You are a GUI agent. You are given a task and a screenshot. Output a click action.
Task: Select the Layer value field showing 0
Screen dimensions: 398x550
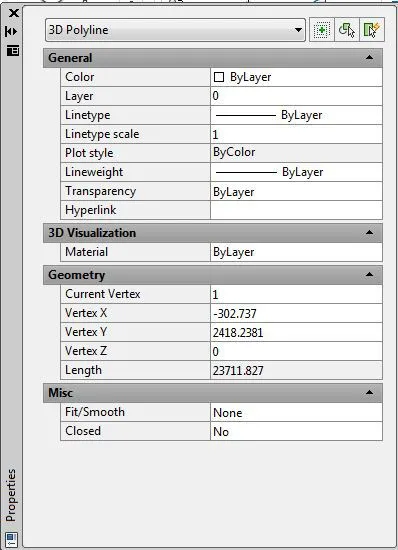[x=296, y=96]
